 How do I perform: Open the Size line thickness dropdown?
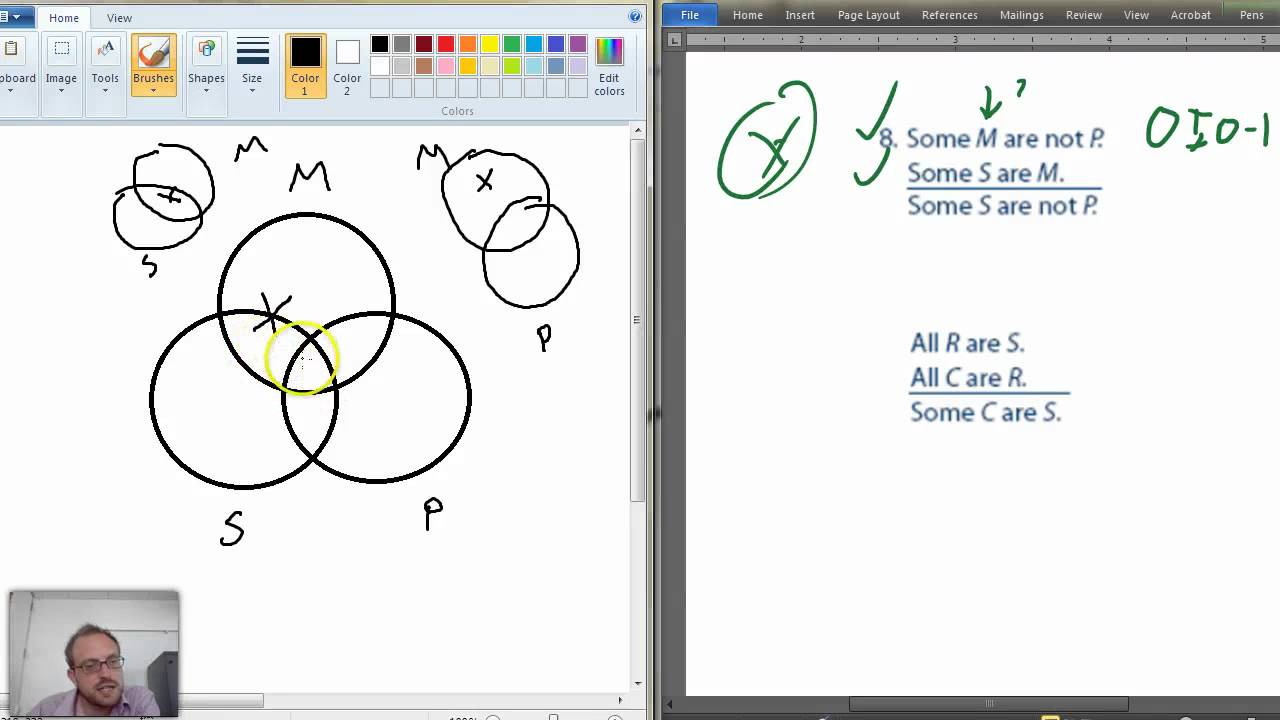click(252, 91)
